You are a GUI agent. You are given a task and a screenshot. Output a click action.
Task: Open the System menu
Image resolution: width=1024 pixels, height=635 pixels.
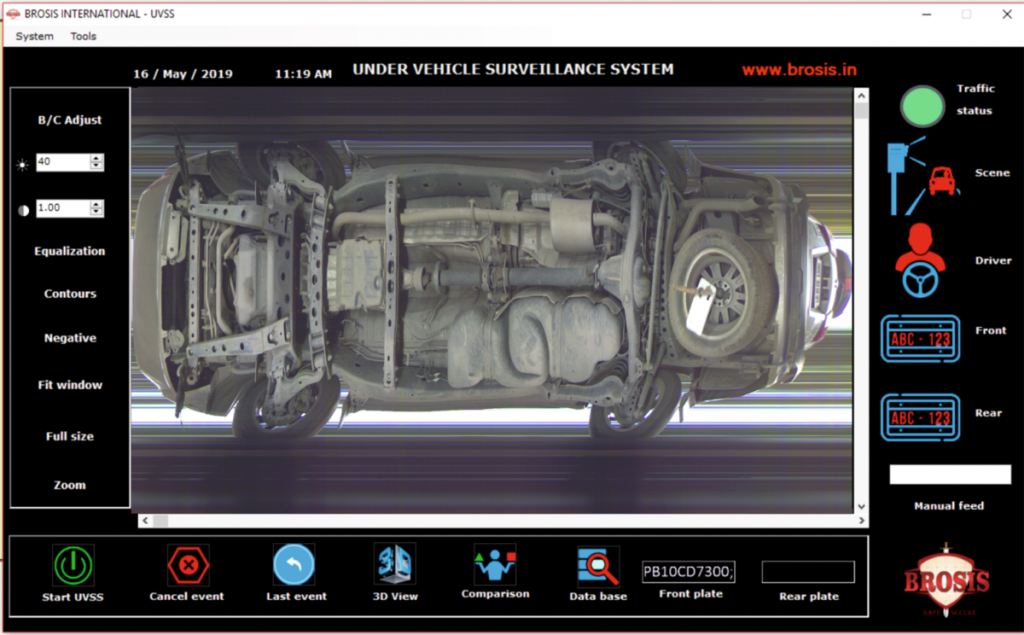[x=33, y=36]
